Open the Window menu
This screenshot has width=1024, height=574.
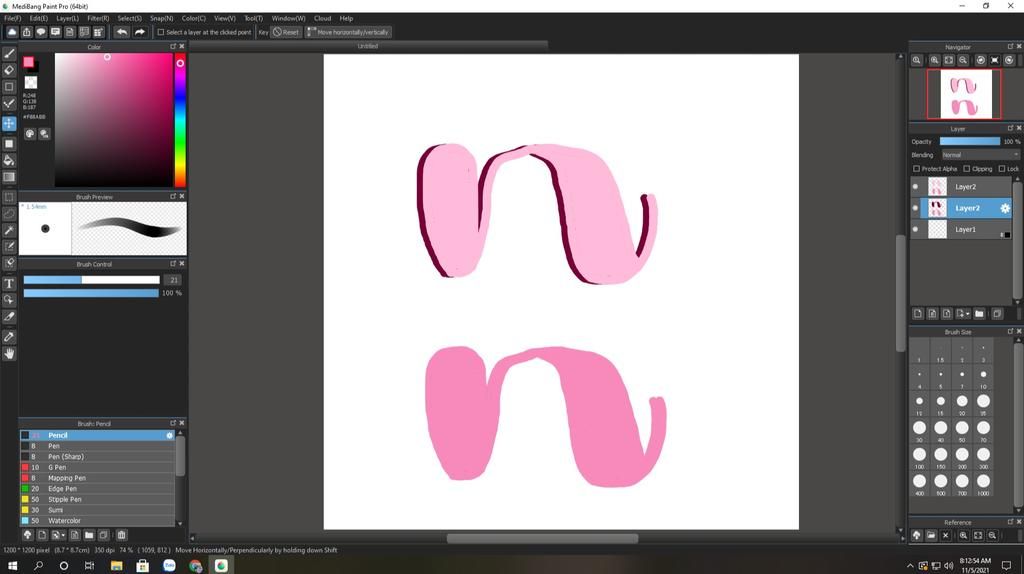click(x=288, y=18)
